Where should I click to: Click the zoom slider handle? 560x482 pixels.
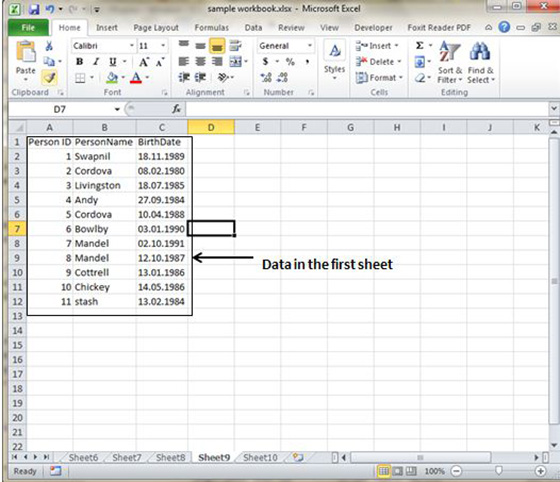coord(499,471)
